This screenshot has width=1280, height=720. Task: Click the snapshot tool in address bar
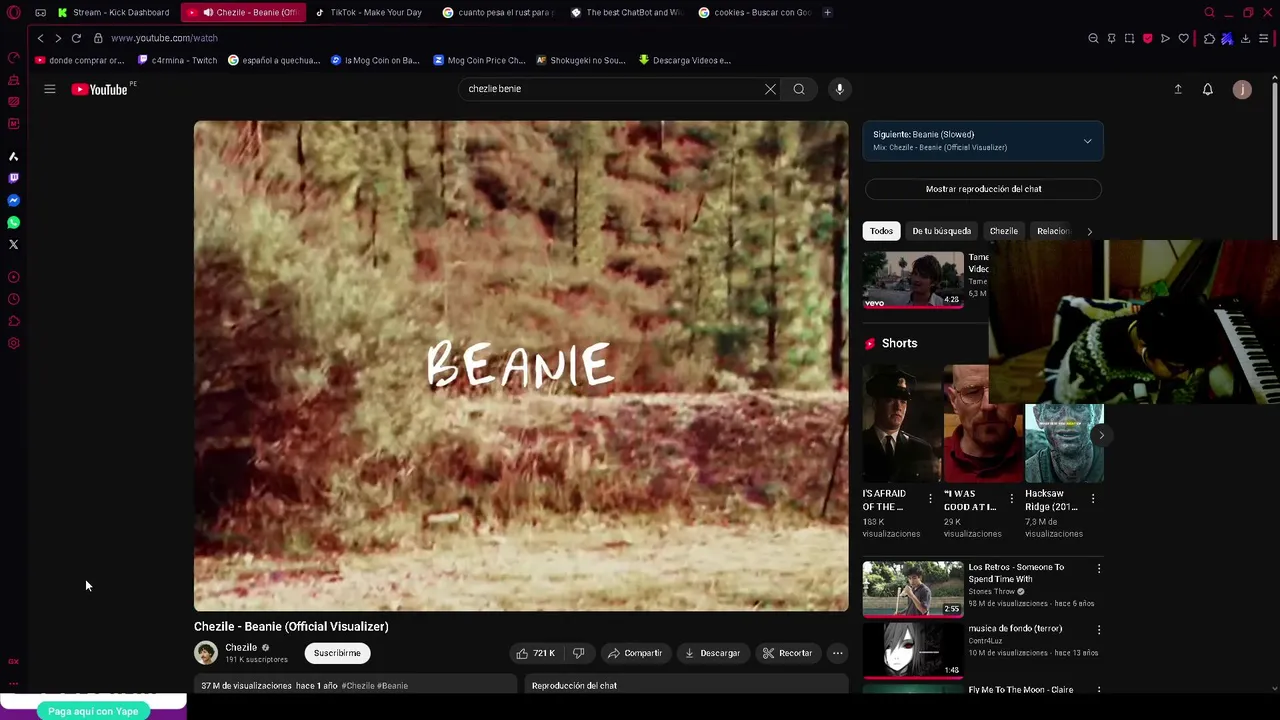tap(1129, 38)
